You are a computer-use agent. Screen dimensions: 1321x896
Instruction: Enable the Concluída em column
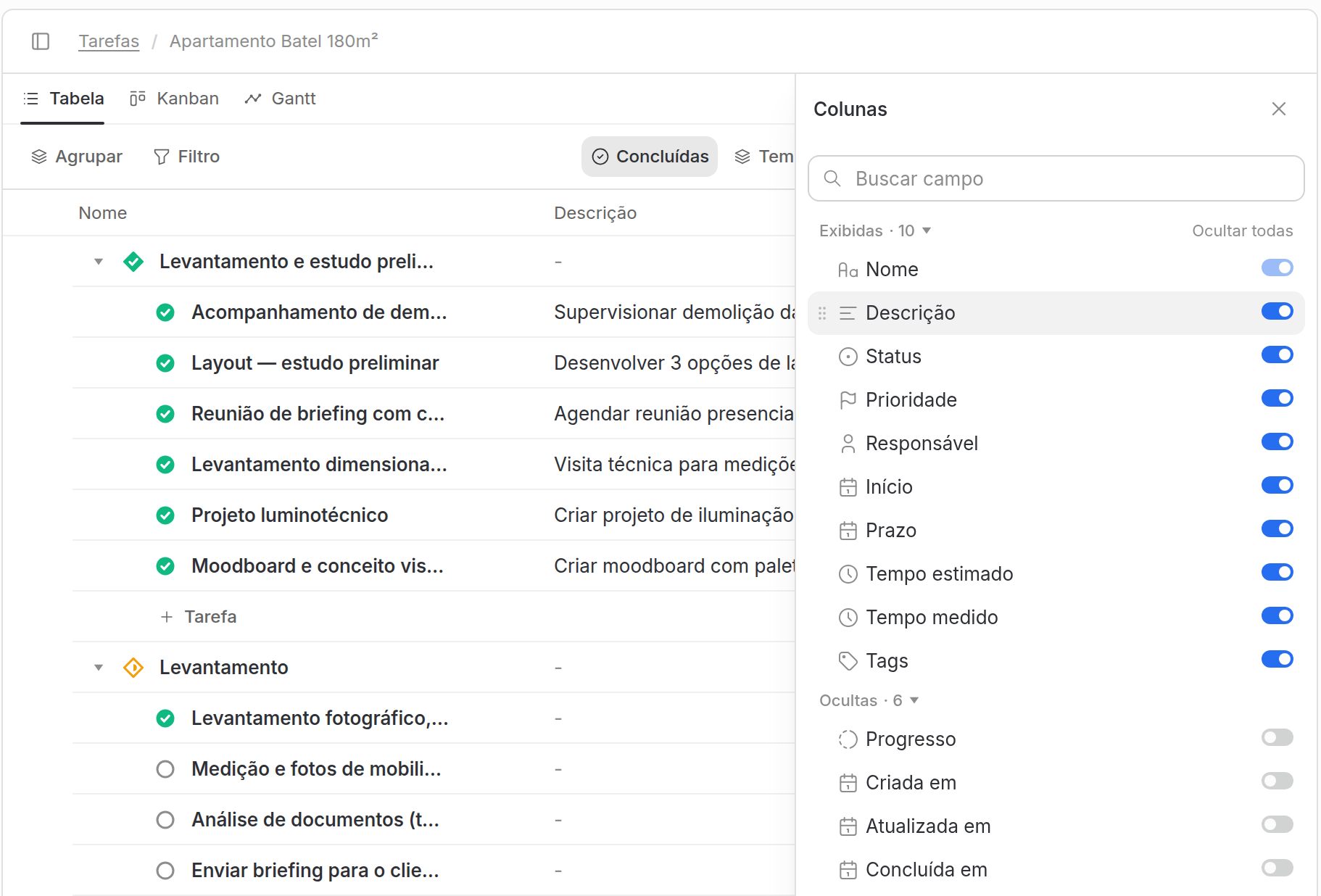click(x=1277, y=868)
